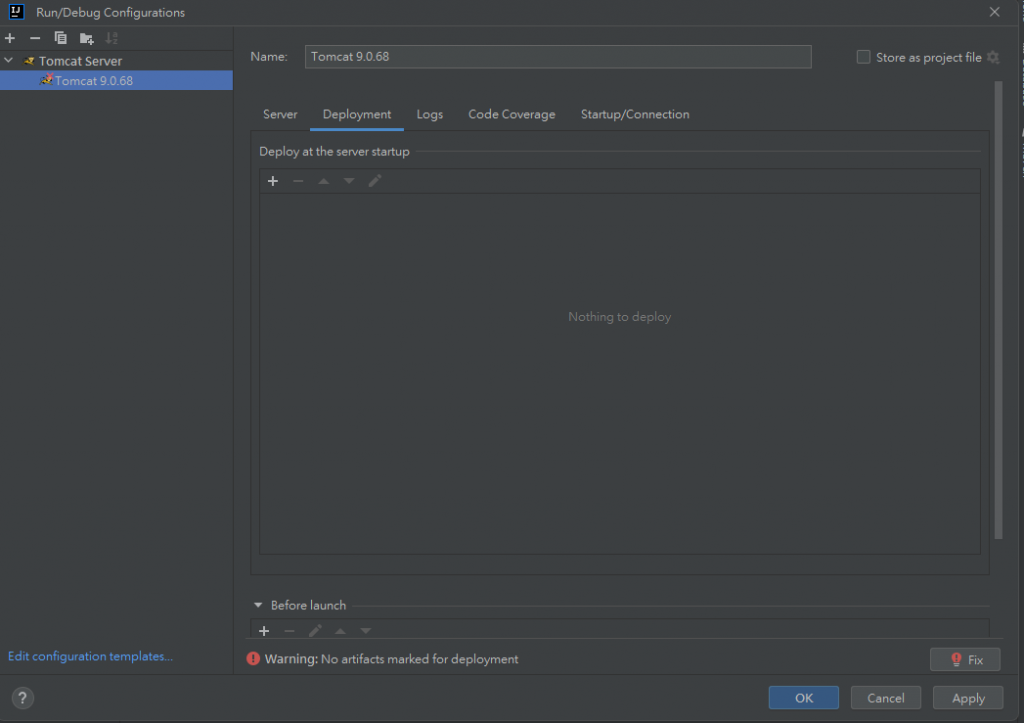Image resolution: width=1024 pixels, height=723 pixels.
Task: Edit Before launch task pencil icon
Action: (x=315, y=630)
